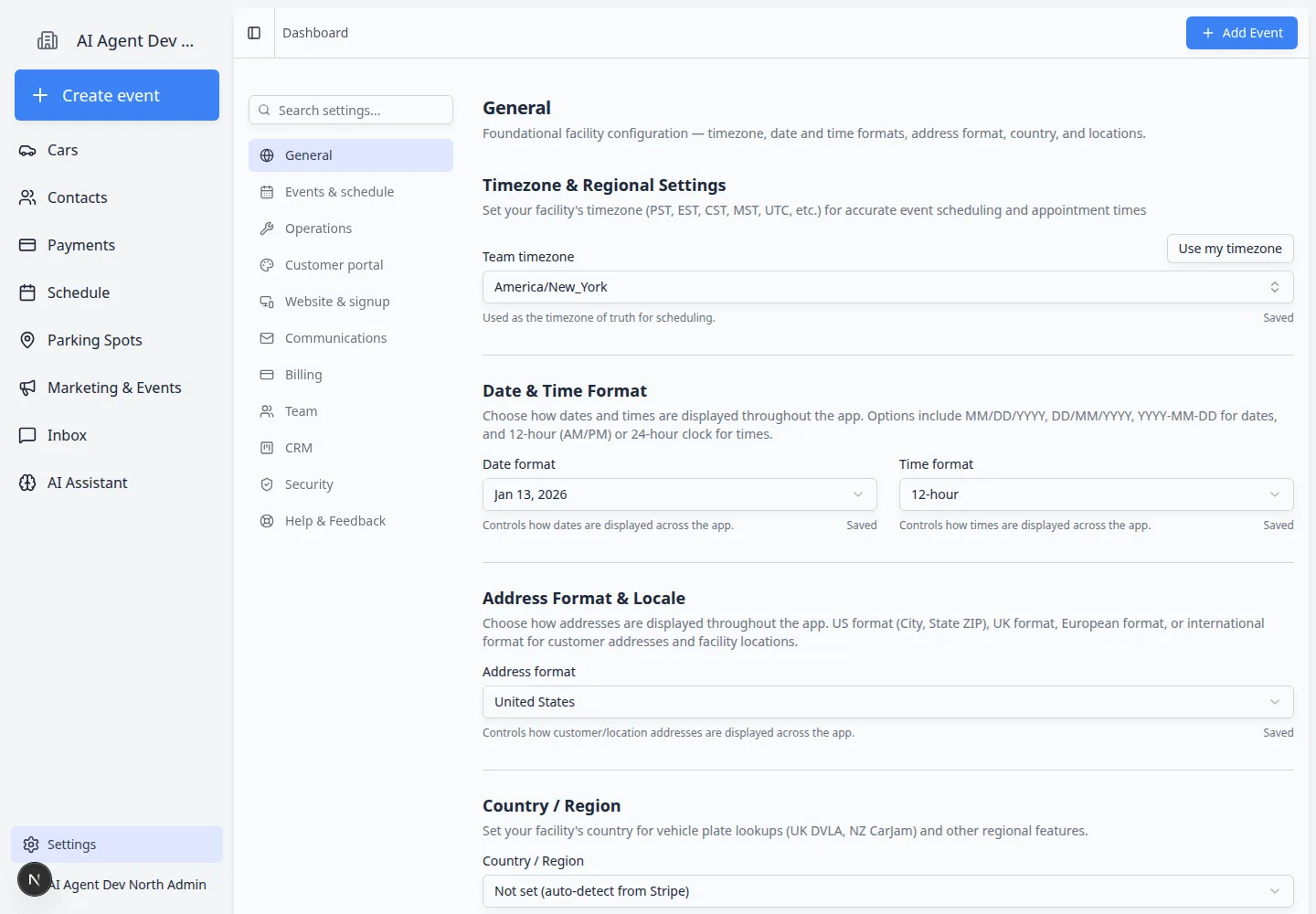Click the calendar icon for Events & schedule
The width and height of the screenshot is (1316, 914).
[267, 192]
